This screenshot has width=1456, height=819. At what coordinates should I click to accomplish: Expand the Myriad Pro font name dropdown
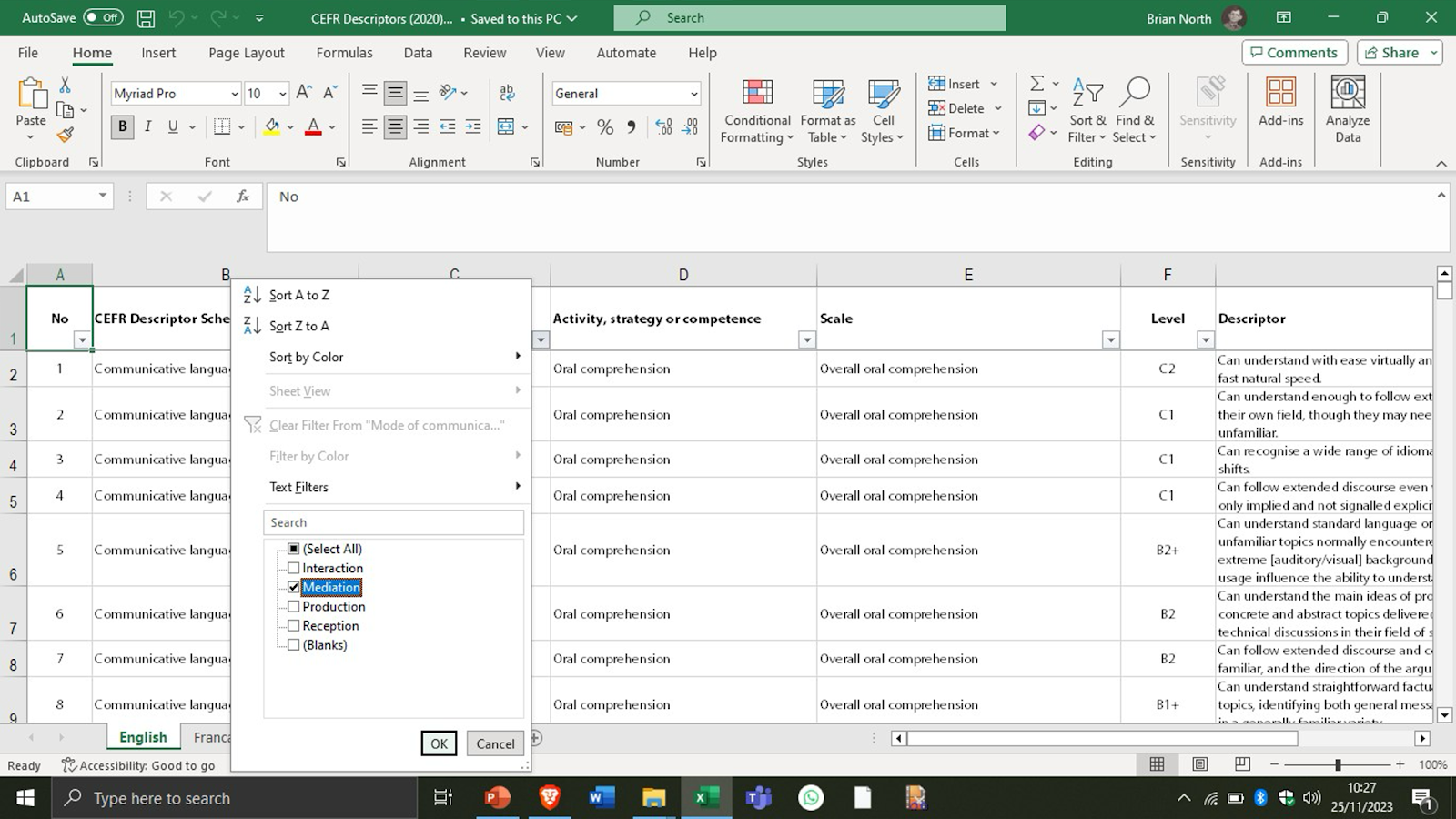tap(234, 94)
